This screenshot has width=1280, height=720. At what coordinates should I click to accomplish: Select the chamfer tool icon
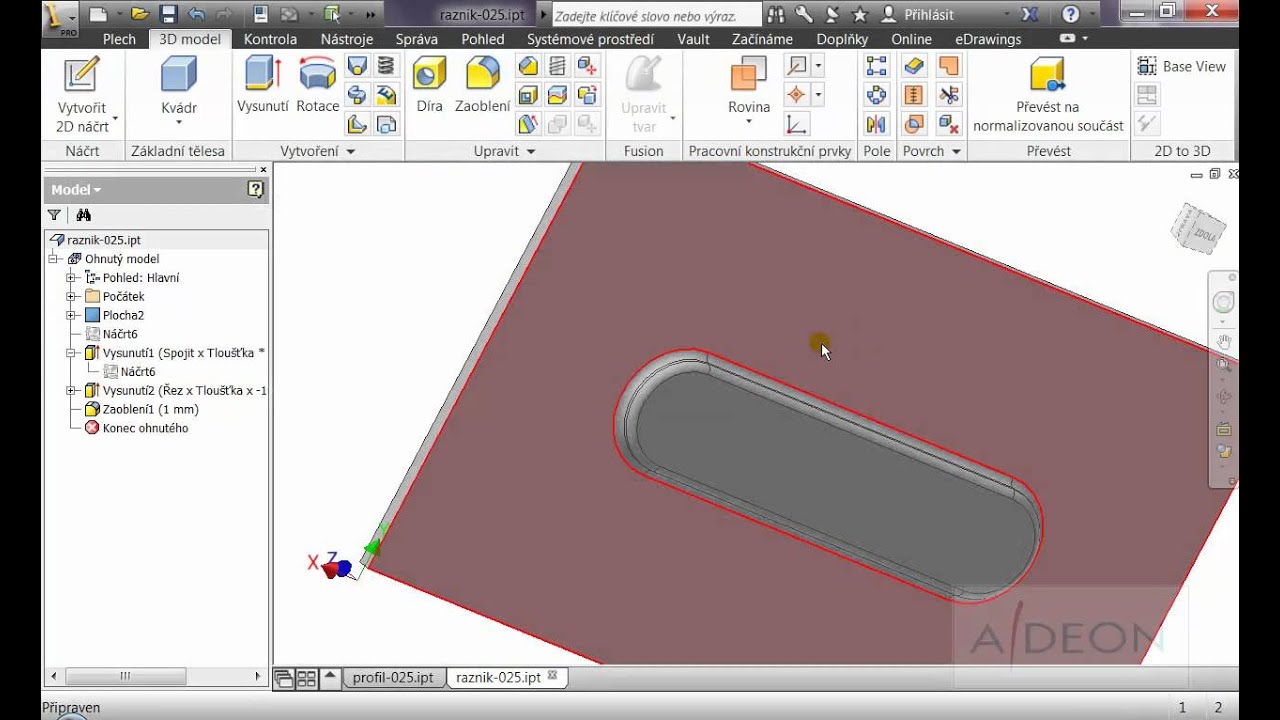coord(528,66)
